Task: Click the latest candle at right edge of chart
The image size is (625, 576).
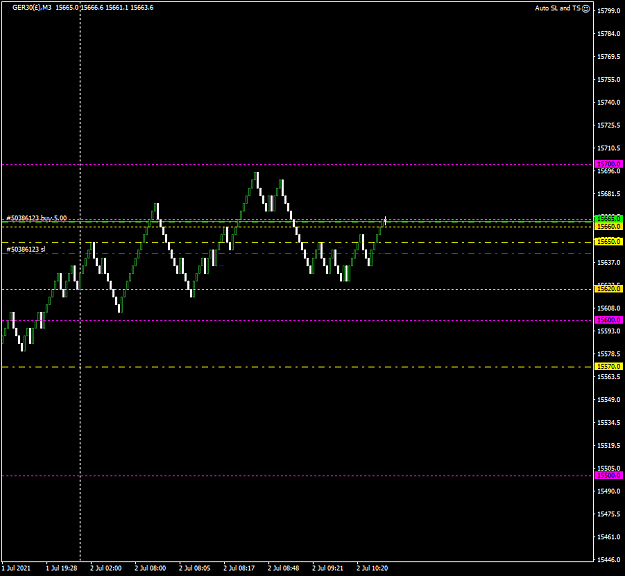Action: pyautogui.click(x=385, y=220)
